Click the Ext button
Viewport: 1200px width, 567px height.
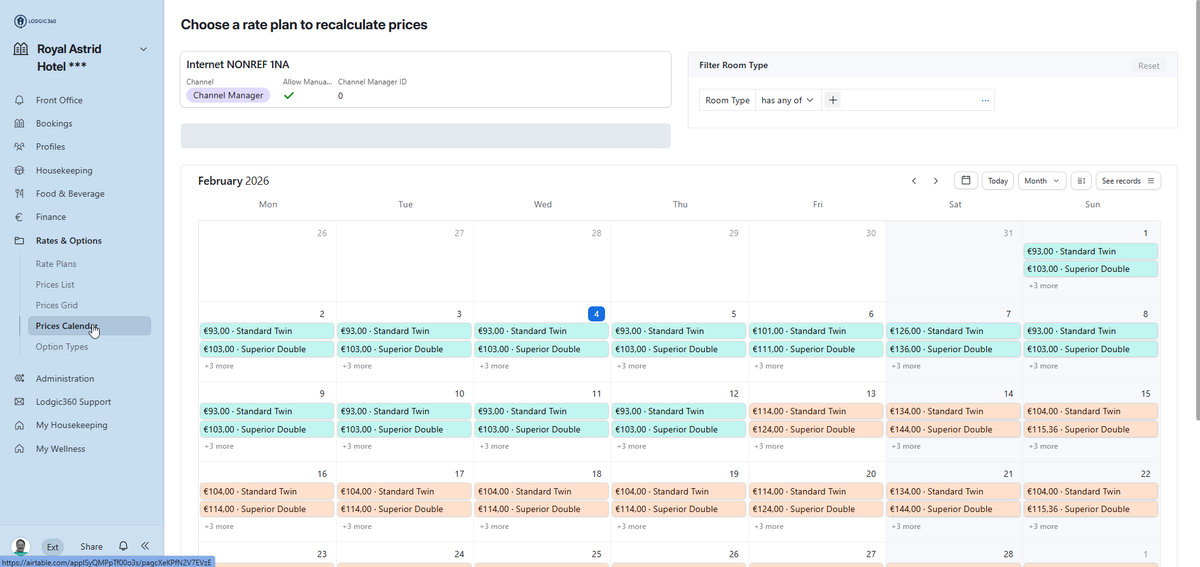coord(53,547)
